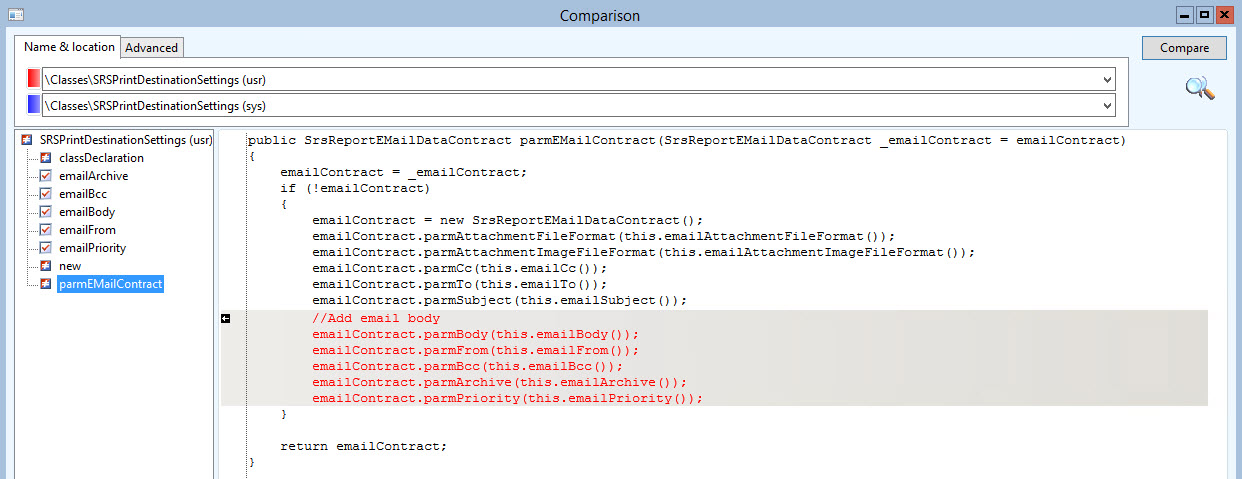Click the Comparison window system menu icon
Viewport: 1242px width, 479px height.
point(14,15)
